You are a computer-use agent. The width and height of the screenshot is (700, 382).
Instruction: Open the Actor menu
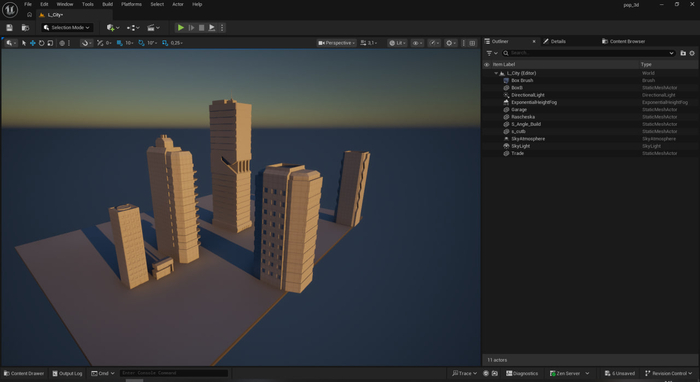tap(178, 4)
